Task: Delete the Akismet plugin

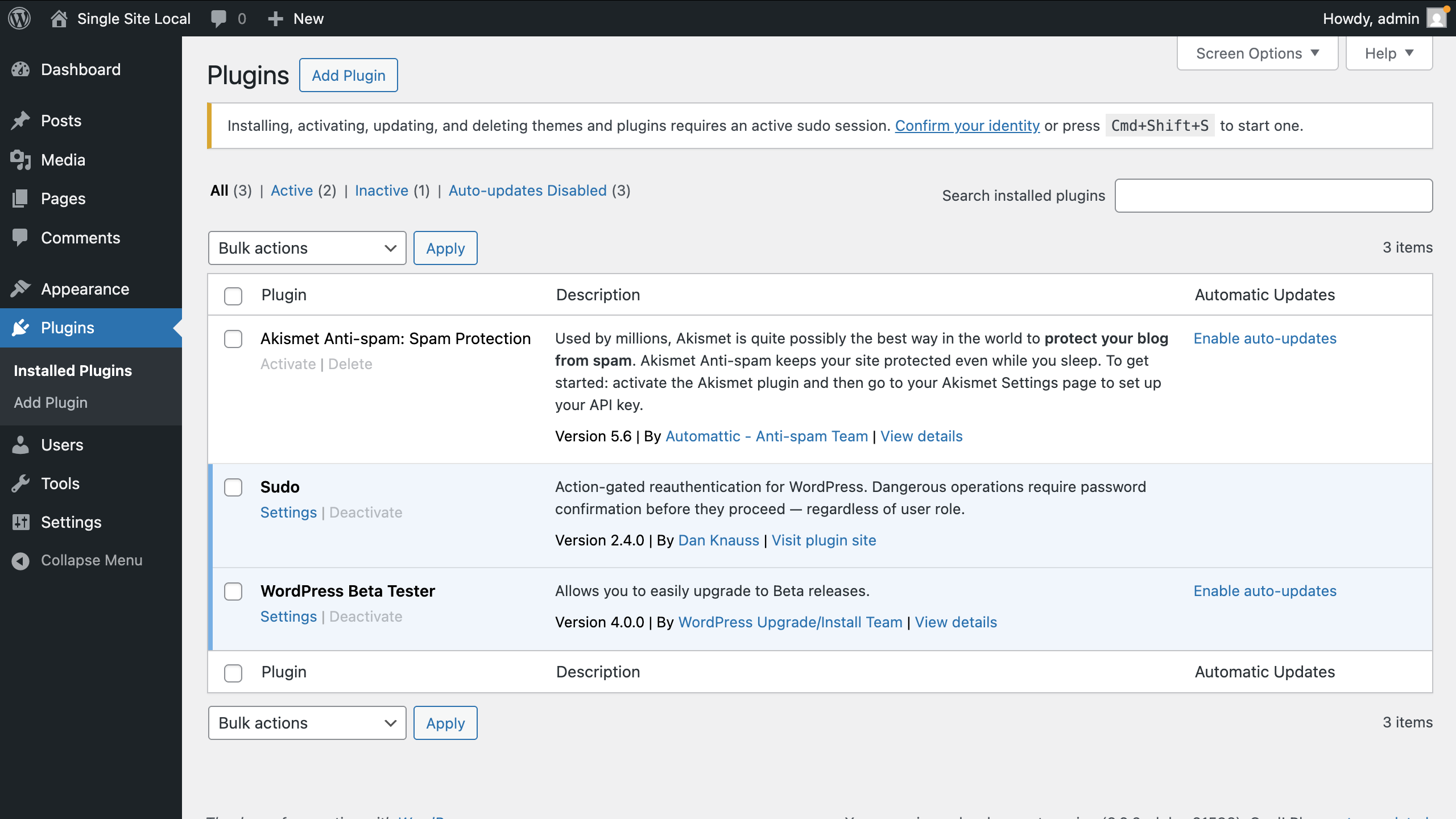Action: (350, 364)
